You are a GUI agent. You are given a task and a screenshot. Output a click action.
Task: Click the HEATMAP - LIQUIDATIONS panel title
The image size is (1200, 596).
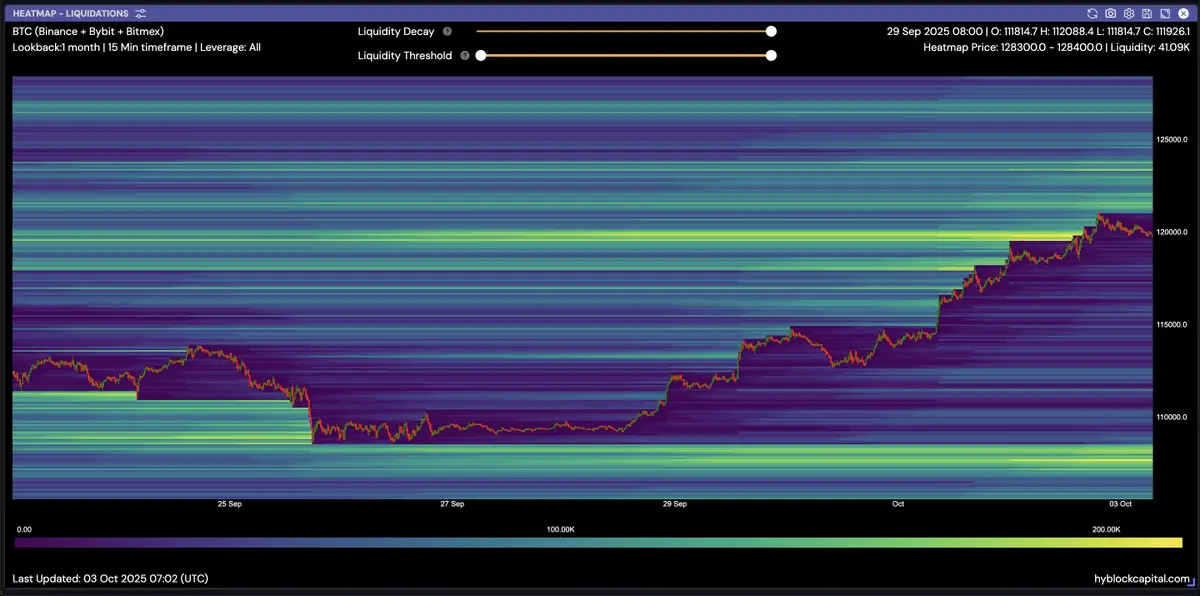pyautogui.click(x=71, y=14)
